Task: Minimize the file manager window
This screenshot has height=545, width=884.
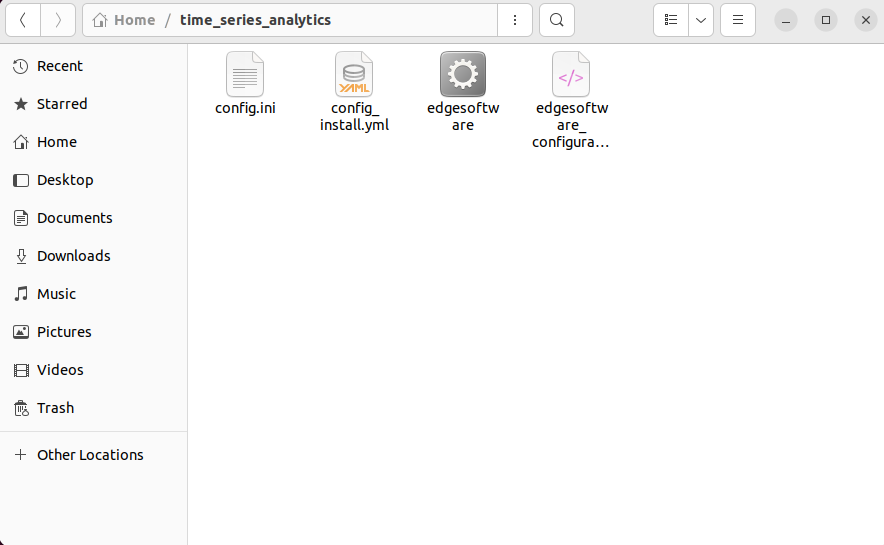Action: click(x=785, y=20)
